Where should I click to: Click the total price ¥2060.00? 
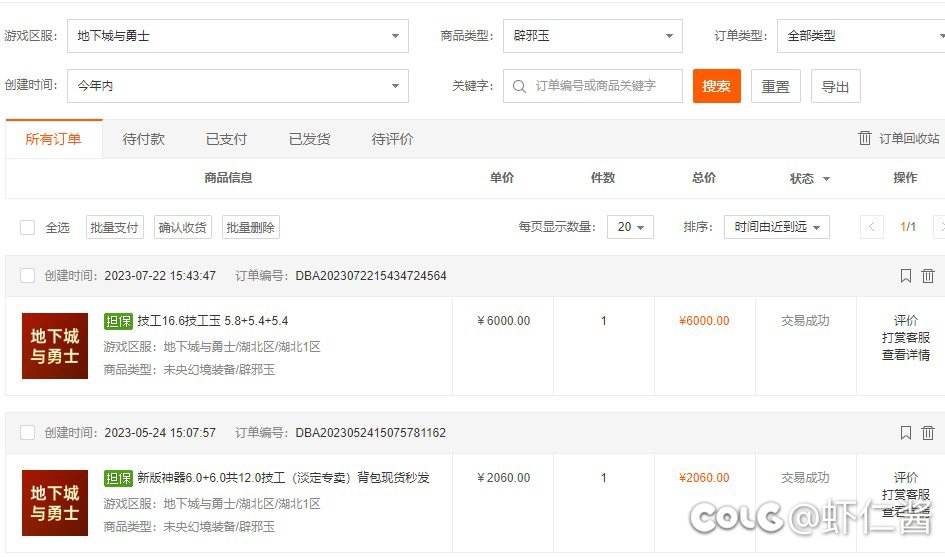coord(704,477)
